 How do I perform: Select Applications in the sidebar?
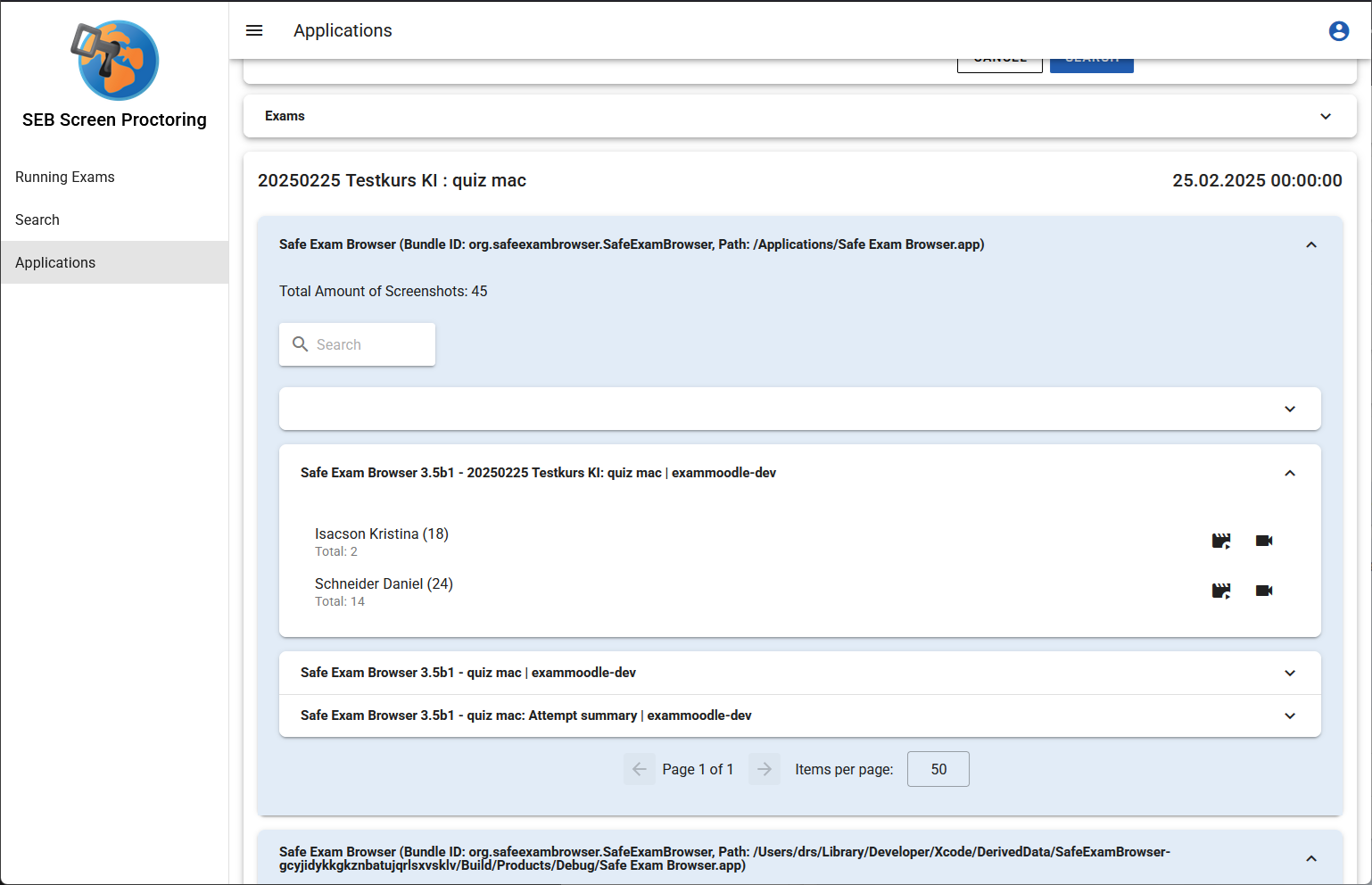pyautogui.click(x=114, y=262)
